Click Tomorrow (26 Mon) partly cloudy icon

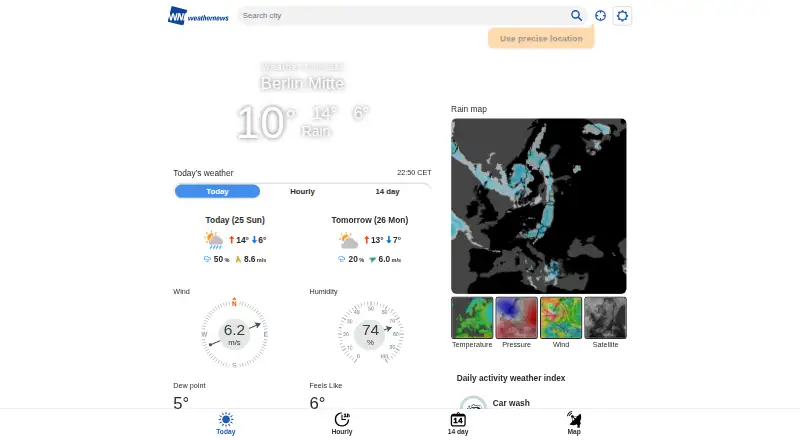click(348, 240)
